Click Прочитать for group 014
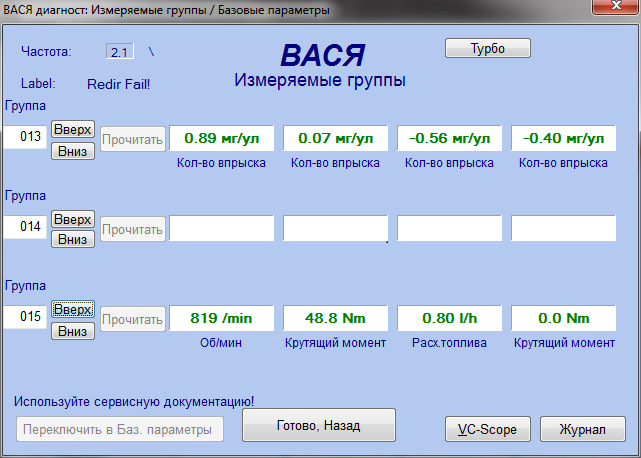This screenshot has height=458, width=641. [x=133, y=229]
